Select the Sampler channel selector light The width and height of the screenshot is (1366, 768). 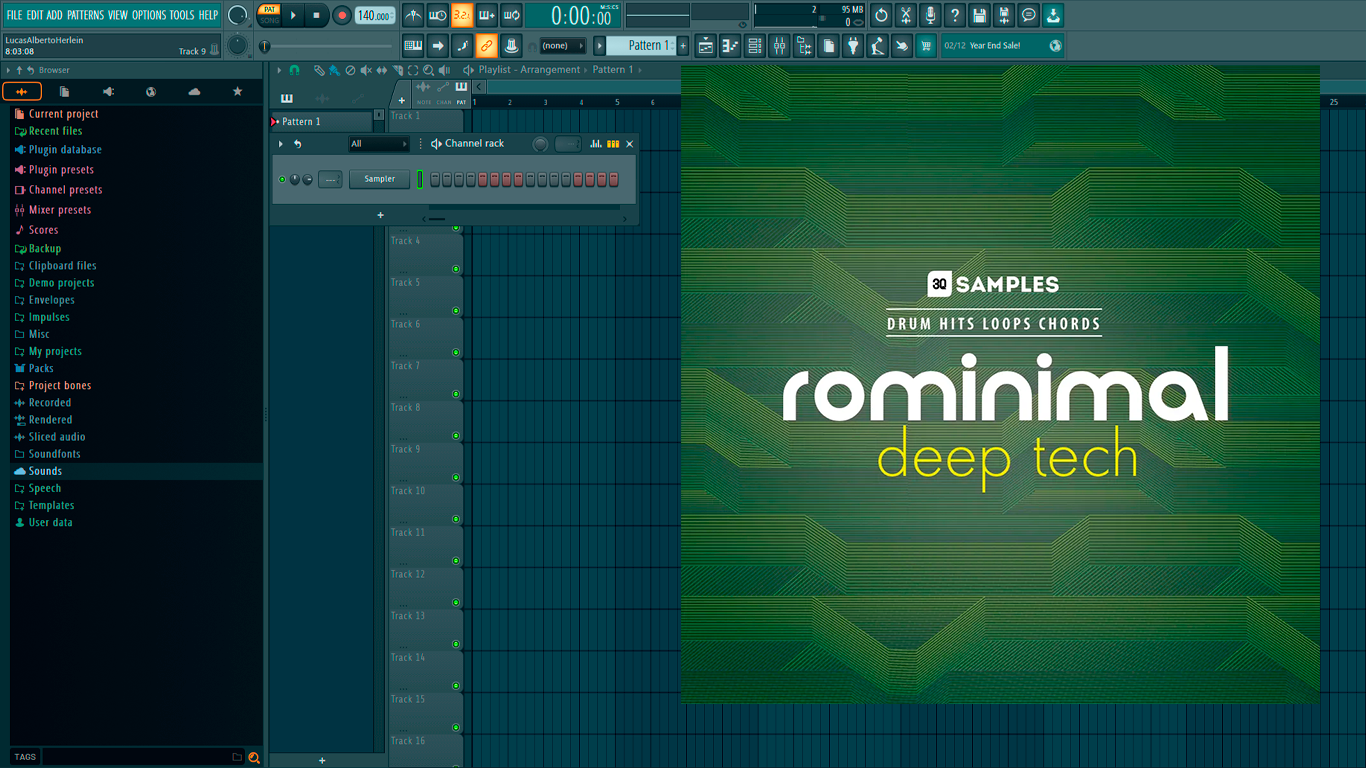coord(420,180)
